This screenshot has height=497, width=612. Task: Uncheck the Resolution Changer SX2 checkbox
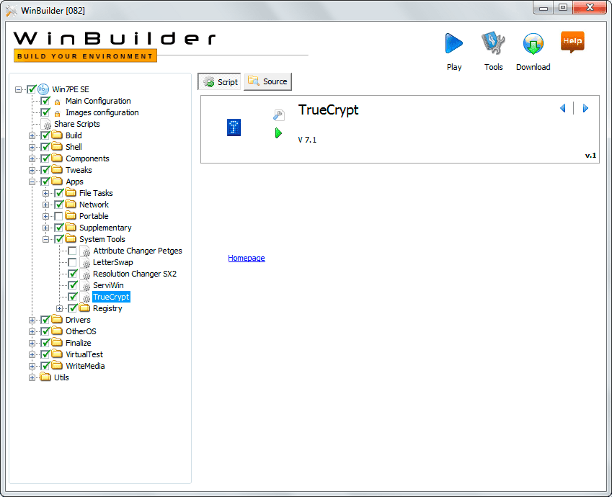pos(73,273)
